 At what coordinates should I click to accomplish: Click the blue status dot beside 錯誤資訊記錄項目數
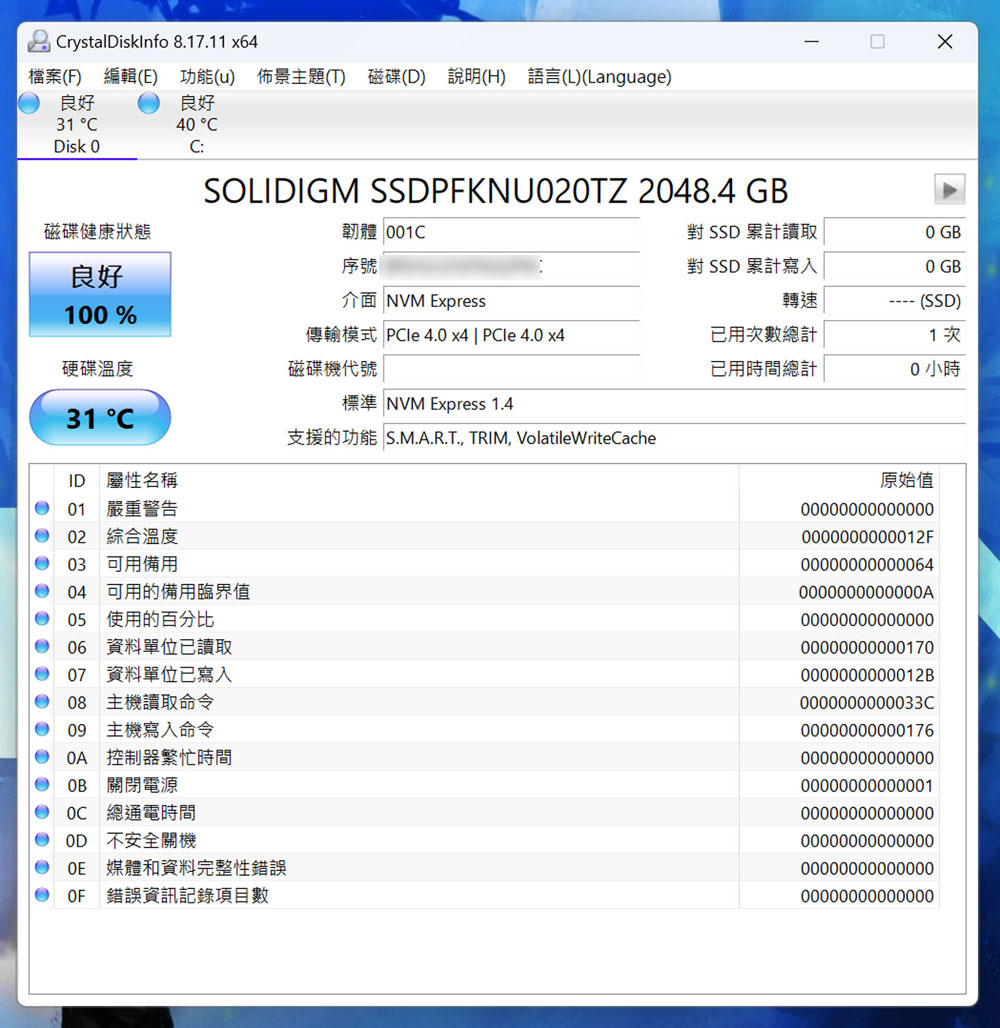40,896
